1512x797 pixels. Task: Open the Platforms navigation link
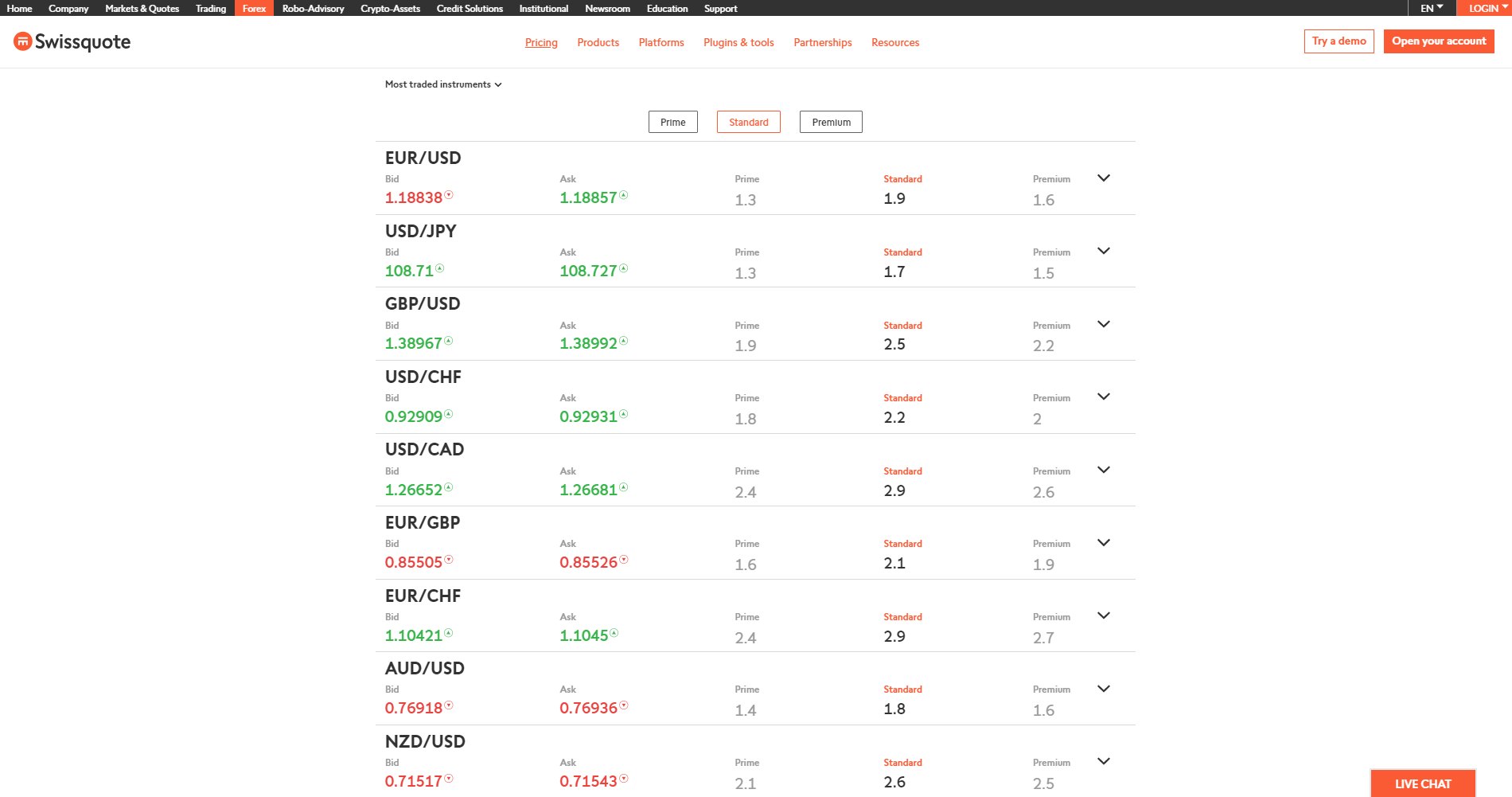pyautogui.click(x=661, y=42)
